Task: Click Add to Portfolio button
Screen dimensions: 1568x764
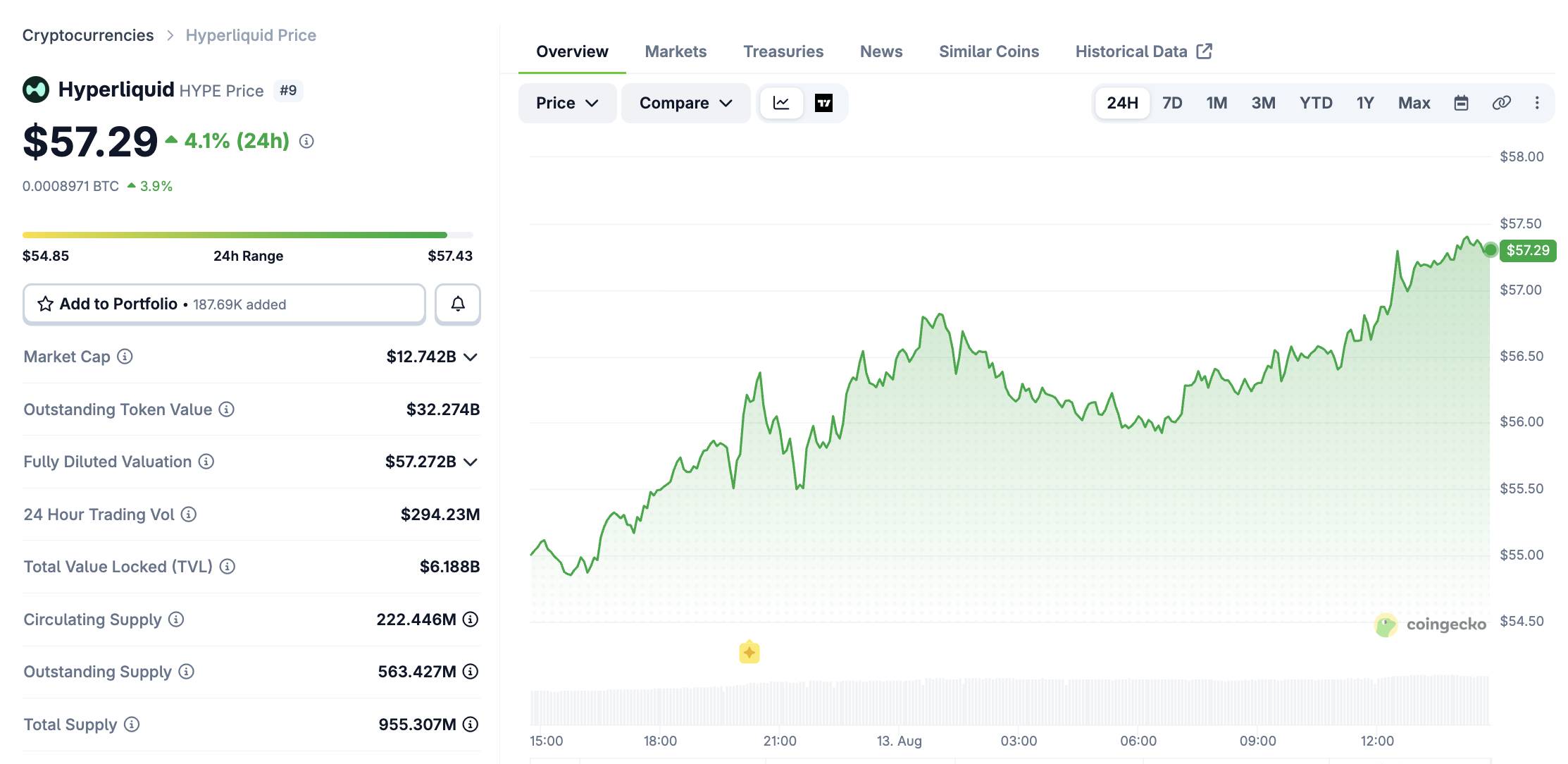Action: [x=224, y=304]
